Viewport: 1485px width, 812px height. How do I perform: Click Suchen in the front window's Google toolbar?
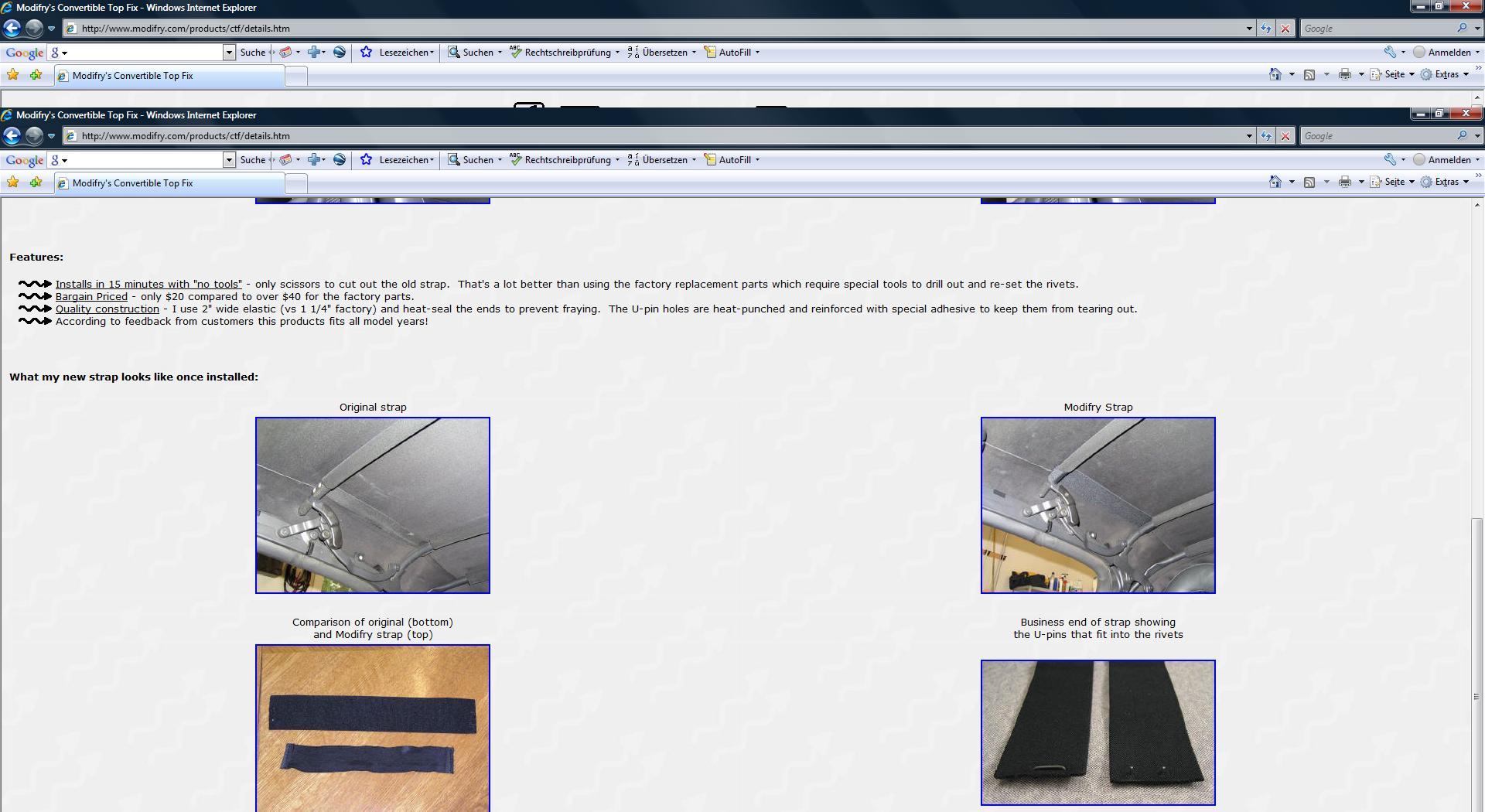click(x=475, y=160)
